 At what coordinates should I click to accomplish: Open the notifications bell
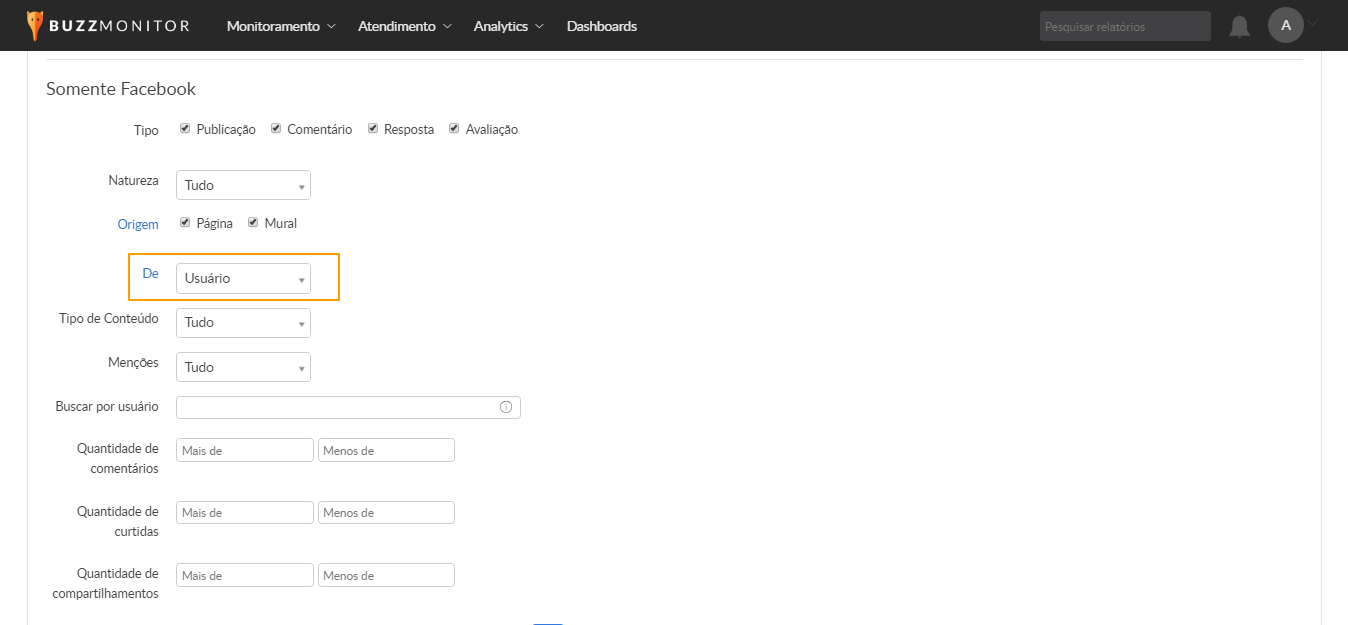[x=1240, y=27]
